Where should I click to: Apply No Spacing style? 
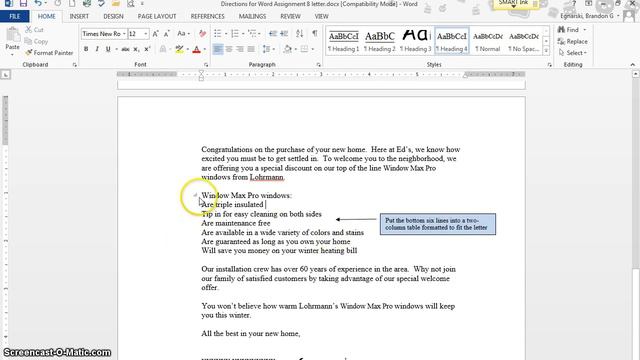point(524,41)
